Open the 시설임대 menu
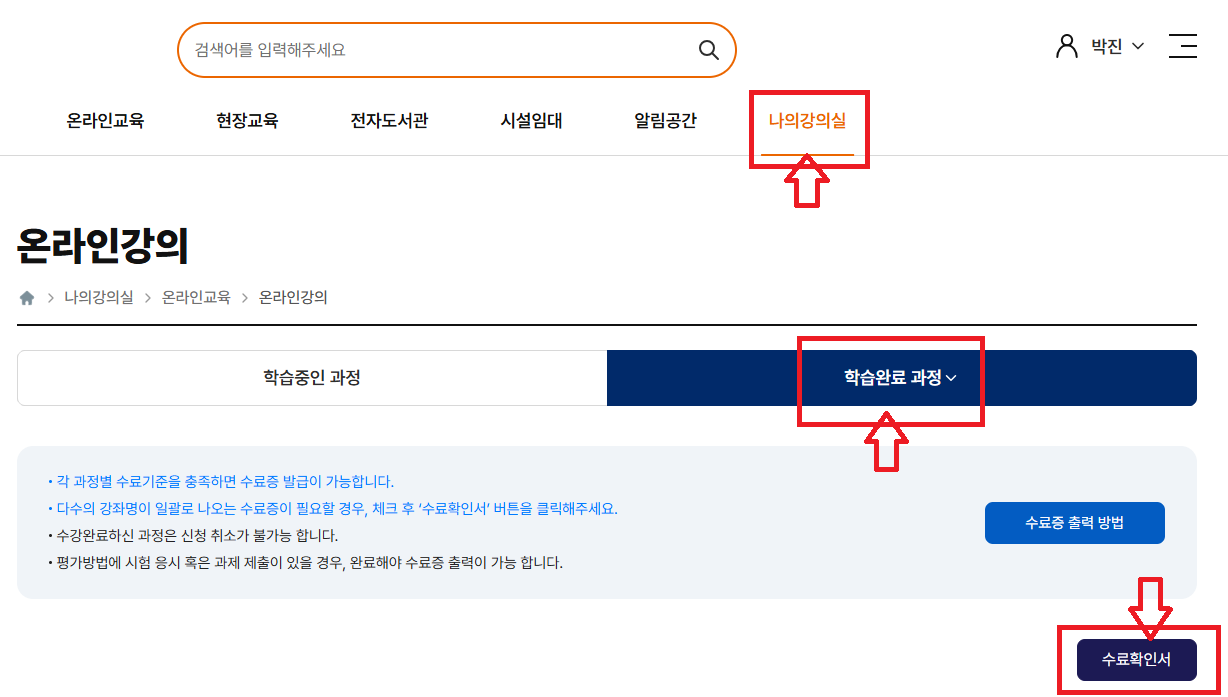The width and height of the screenshot is (1228, 697). tap(531, 120)
